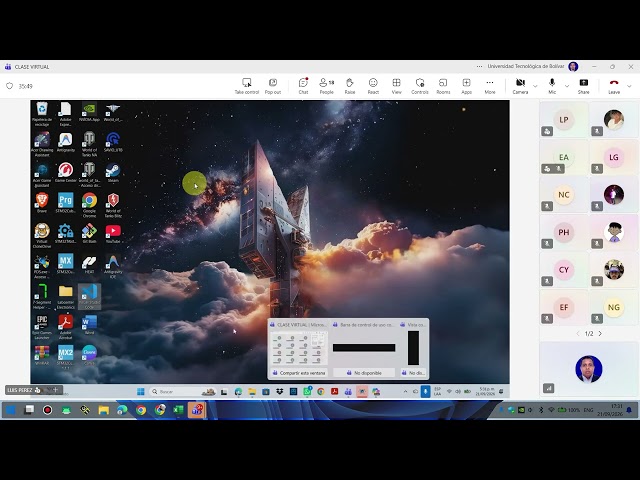This screenshot has height=480, width=640.
Task: Toggle the Mic mute
Action: [552, 86]
